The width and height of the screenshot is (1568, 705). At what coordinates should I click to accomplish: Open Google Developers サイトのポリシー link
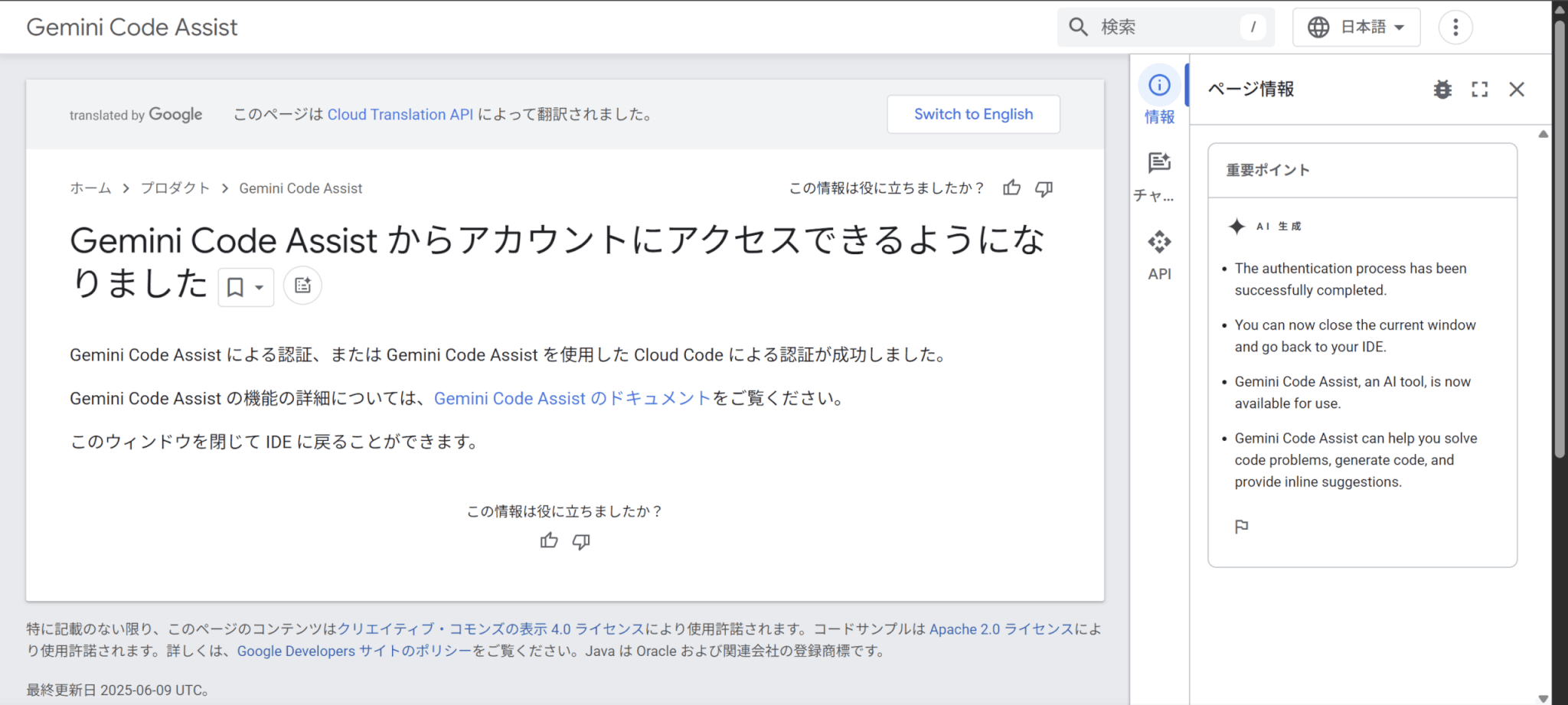[354, 651]
